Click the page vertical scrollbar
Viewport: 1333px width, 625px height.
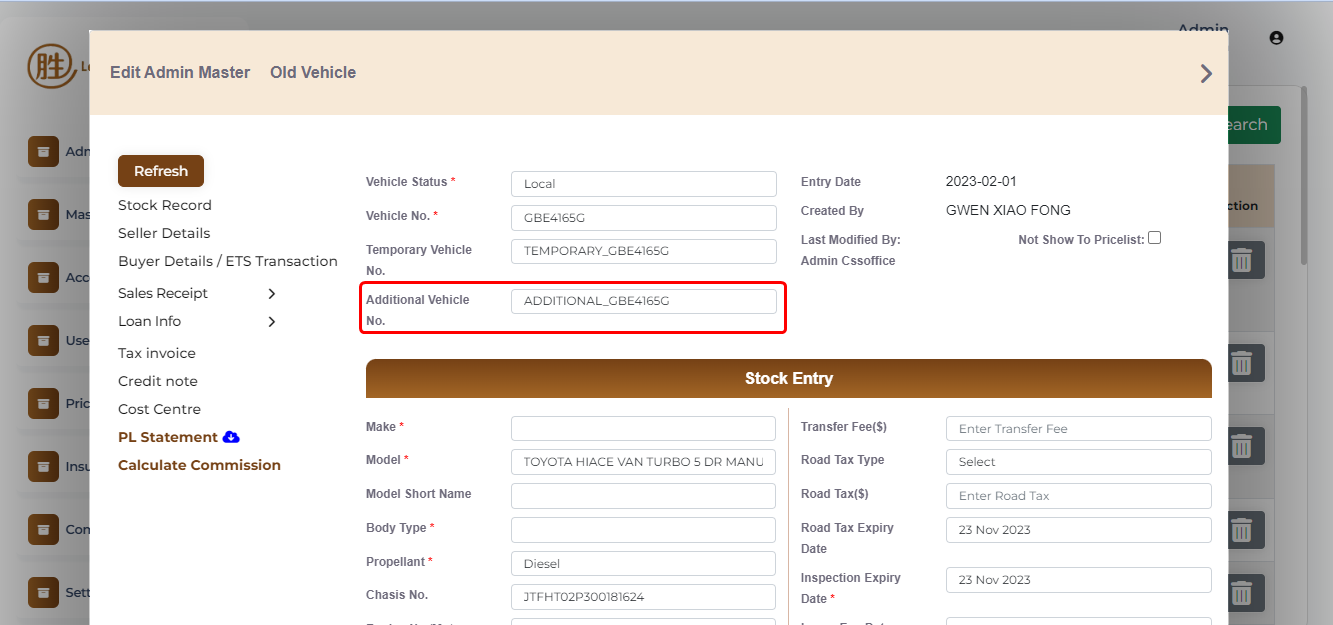1304,180
